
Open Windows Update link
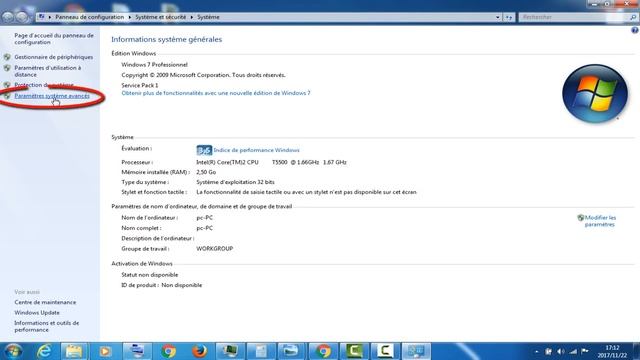pyautogui.click(x=37, y=313)
